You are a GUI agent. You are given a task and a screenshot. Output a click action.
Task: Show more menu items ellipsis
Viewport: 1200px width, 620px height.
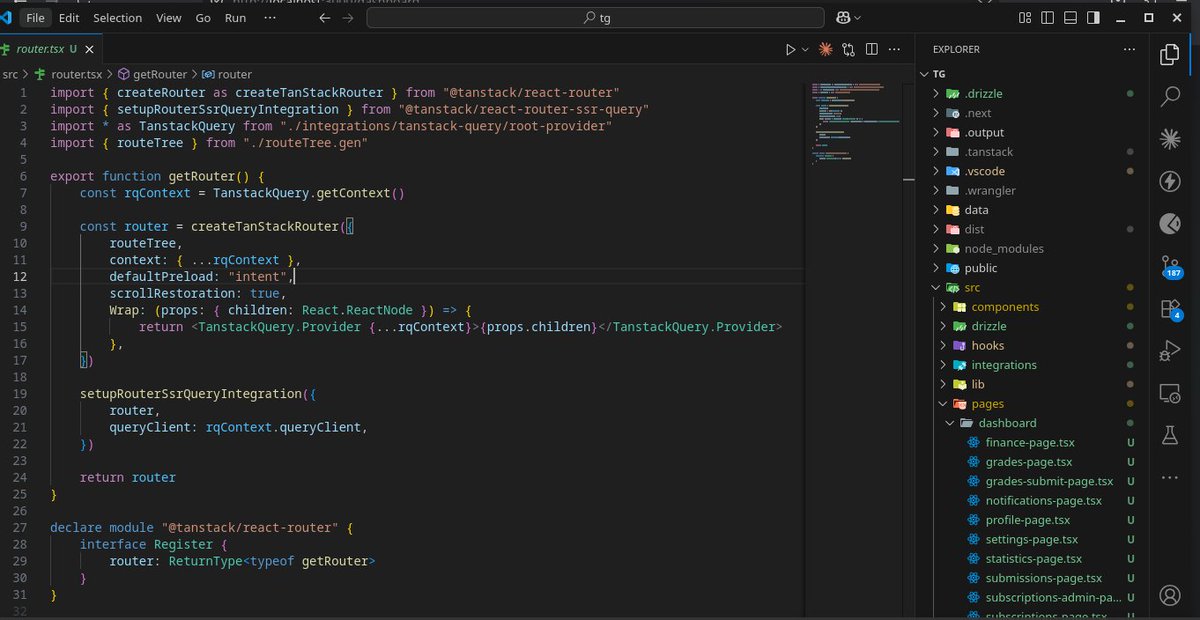[270, 18]
